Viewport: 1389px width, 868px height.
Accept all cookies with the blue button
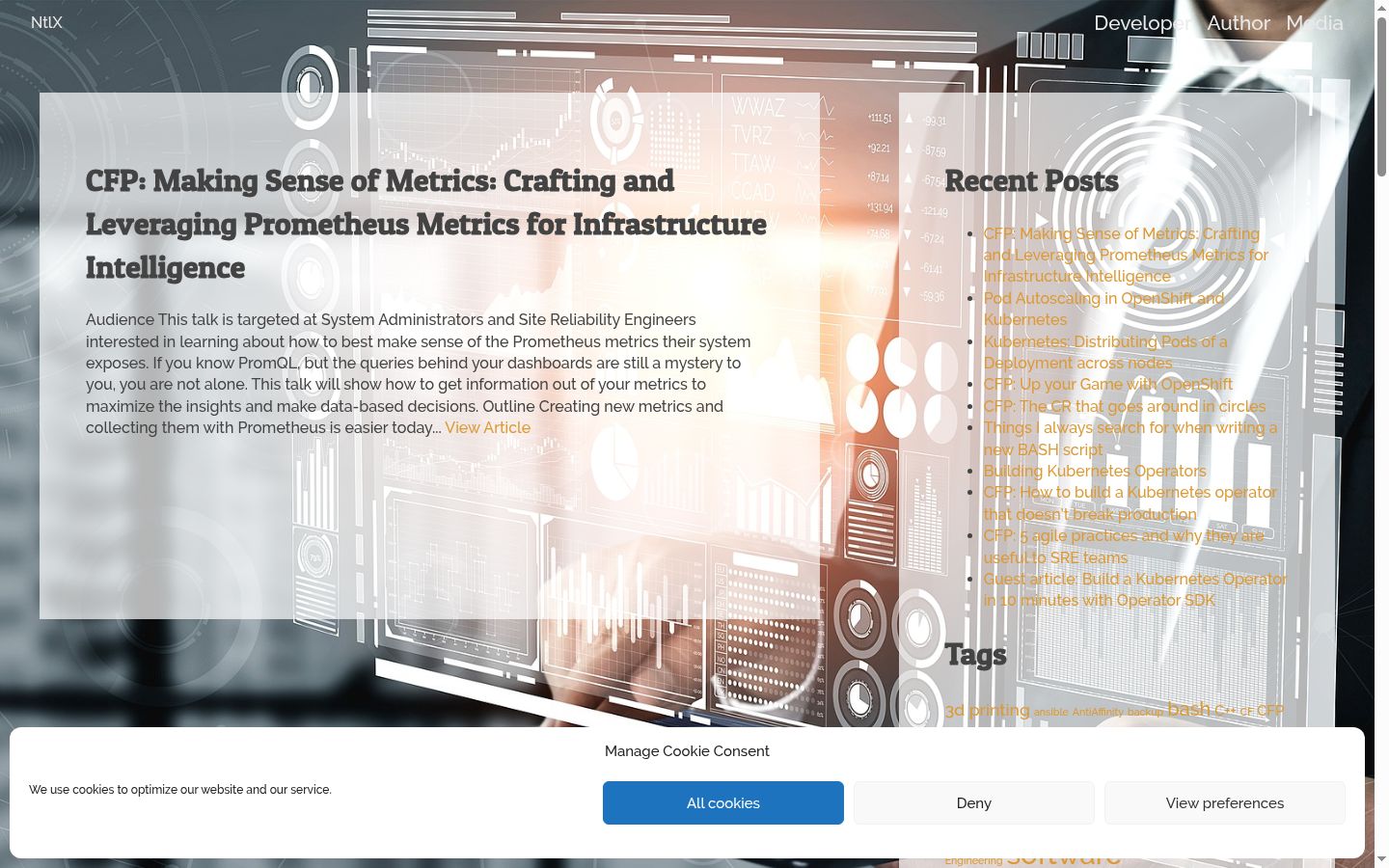click(x=723, y=802)
